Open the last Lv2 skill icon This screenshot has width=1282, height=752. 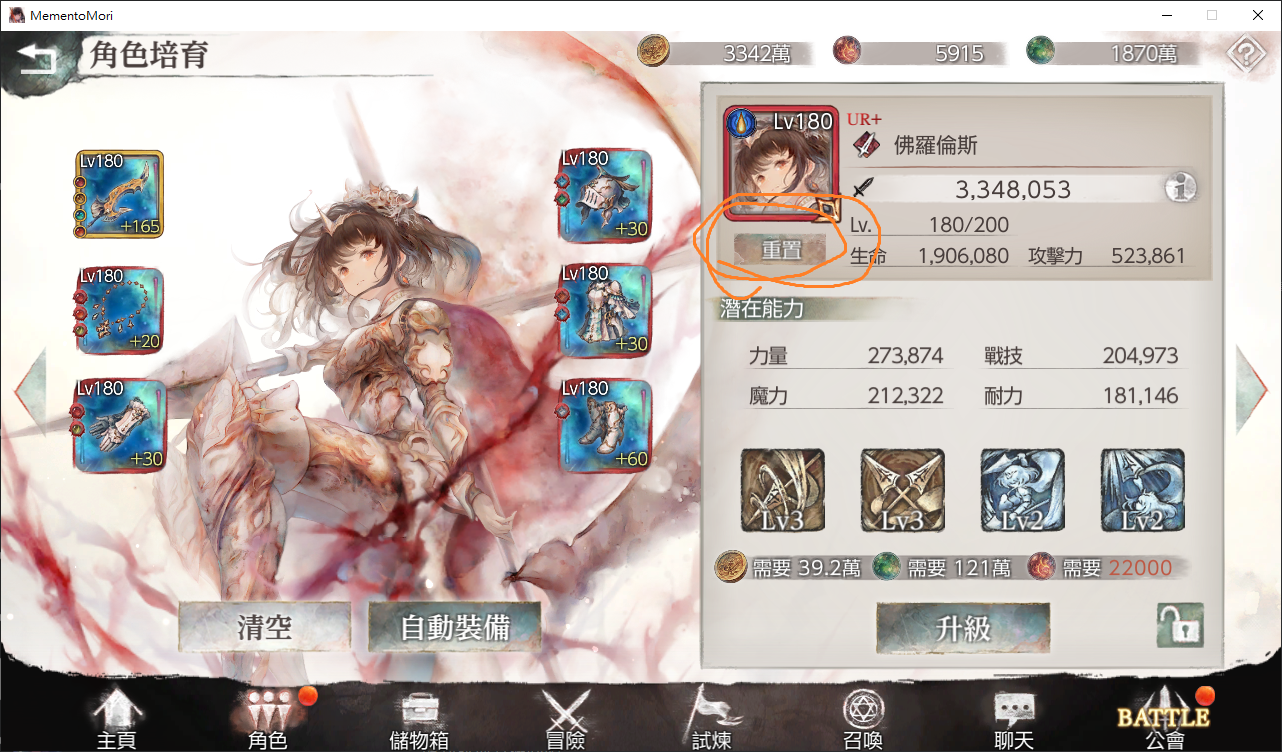pos(1143,490)
